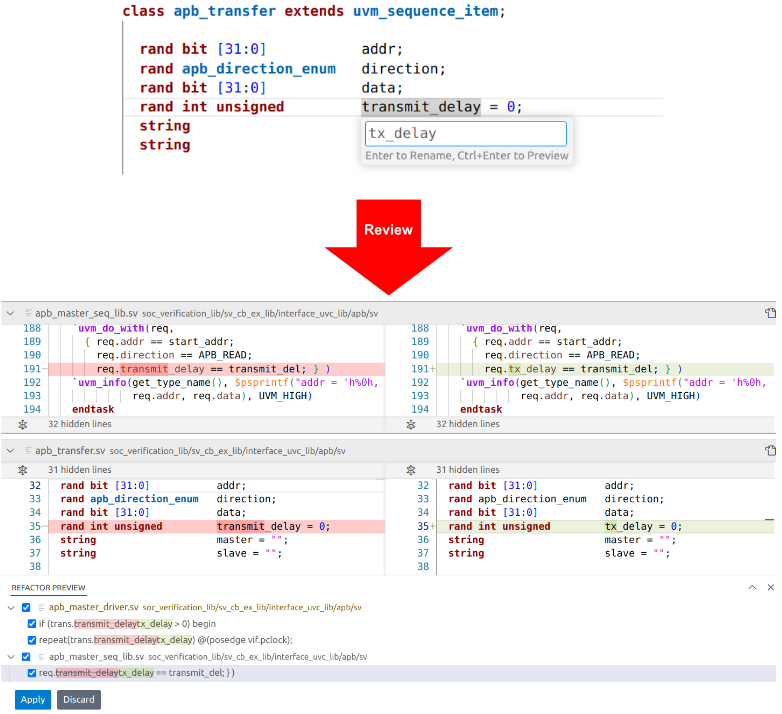Collapse apb_master_driver.sv tree in refactor preview

[11, 607]
